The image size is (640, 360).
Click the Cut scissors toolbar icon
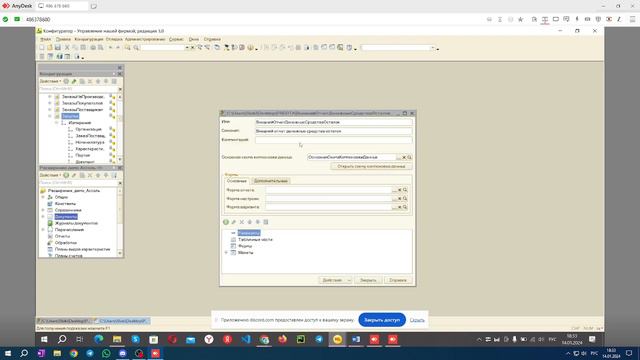pos(67,48)
